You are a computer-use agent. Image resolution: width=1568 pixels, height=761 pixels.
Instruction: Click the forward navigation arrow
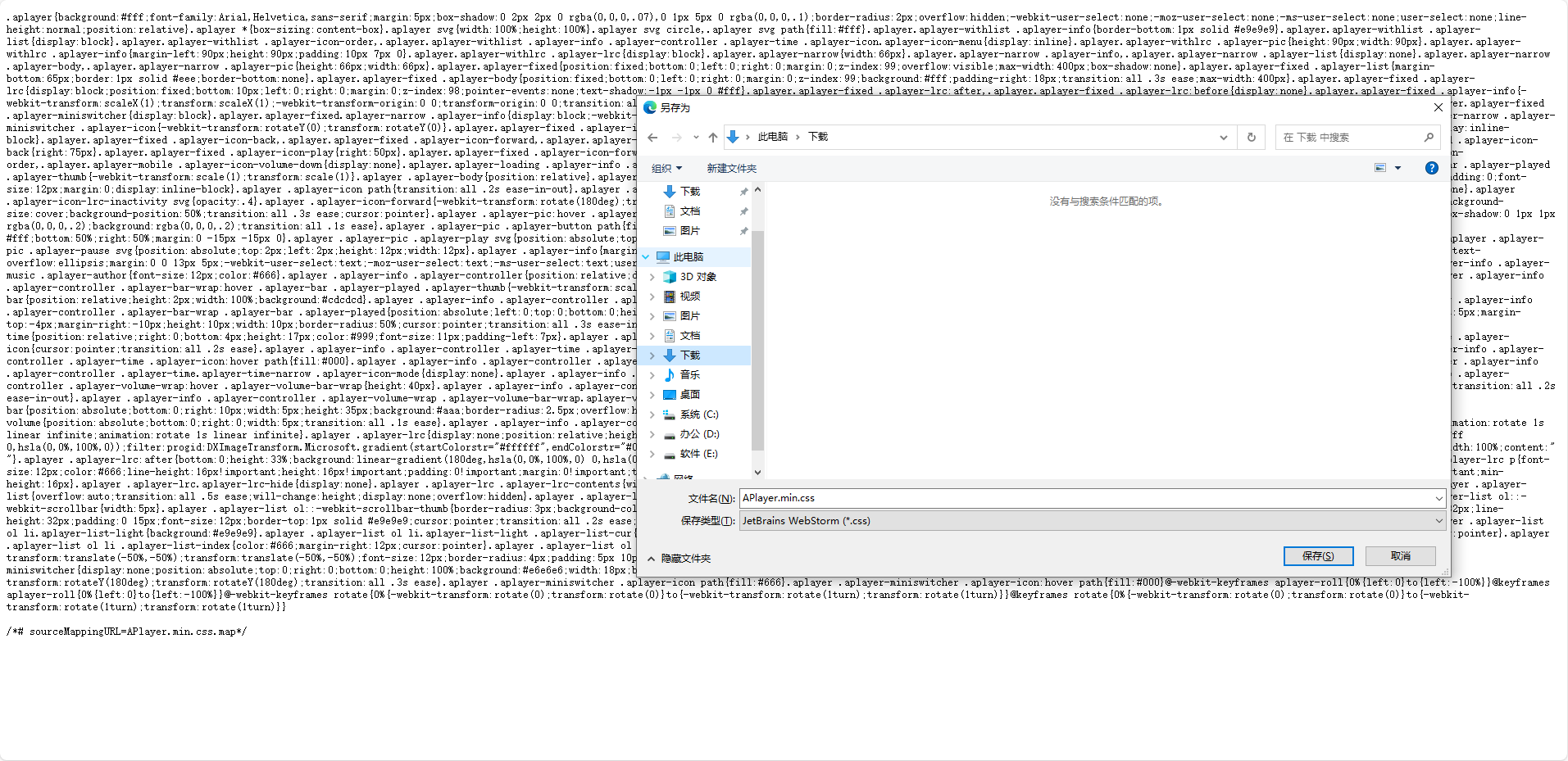tap(676, 138)
